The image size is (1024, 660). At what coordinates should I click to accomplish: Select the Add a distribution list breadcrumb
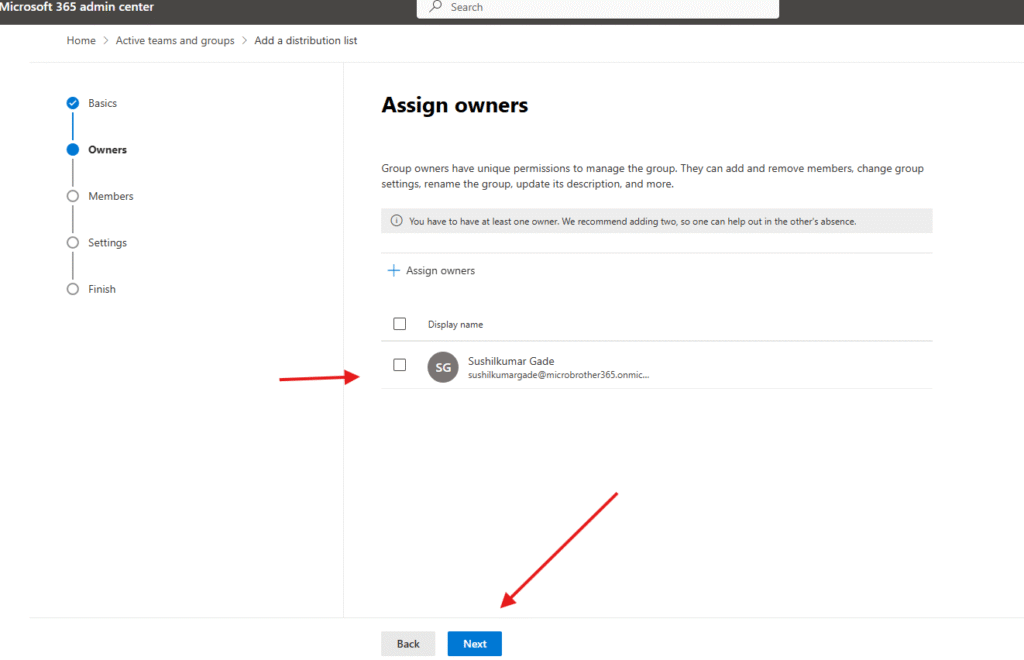[x=305, y=41]
